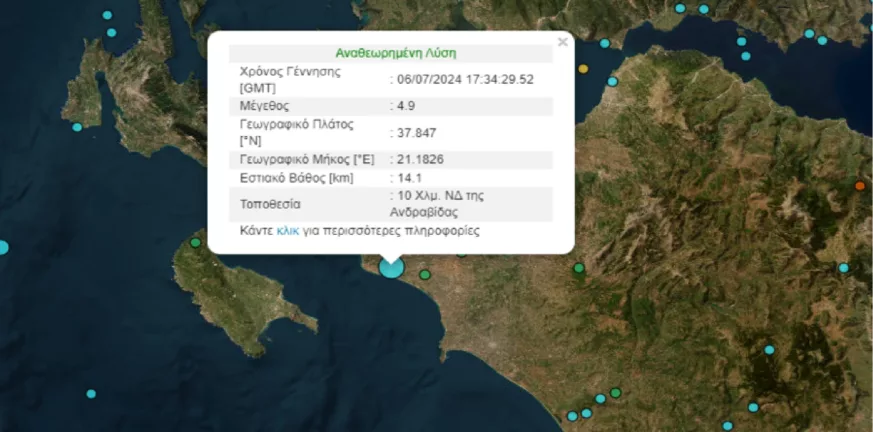
Task: Click the timestamp 06/07/2024 17:34:29.52
Action: [464, 79]
